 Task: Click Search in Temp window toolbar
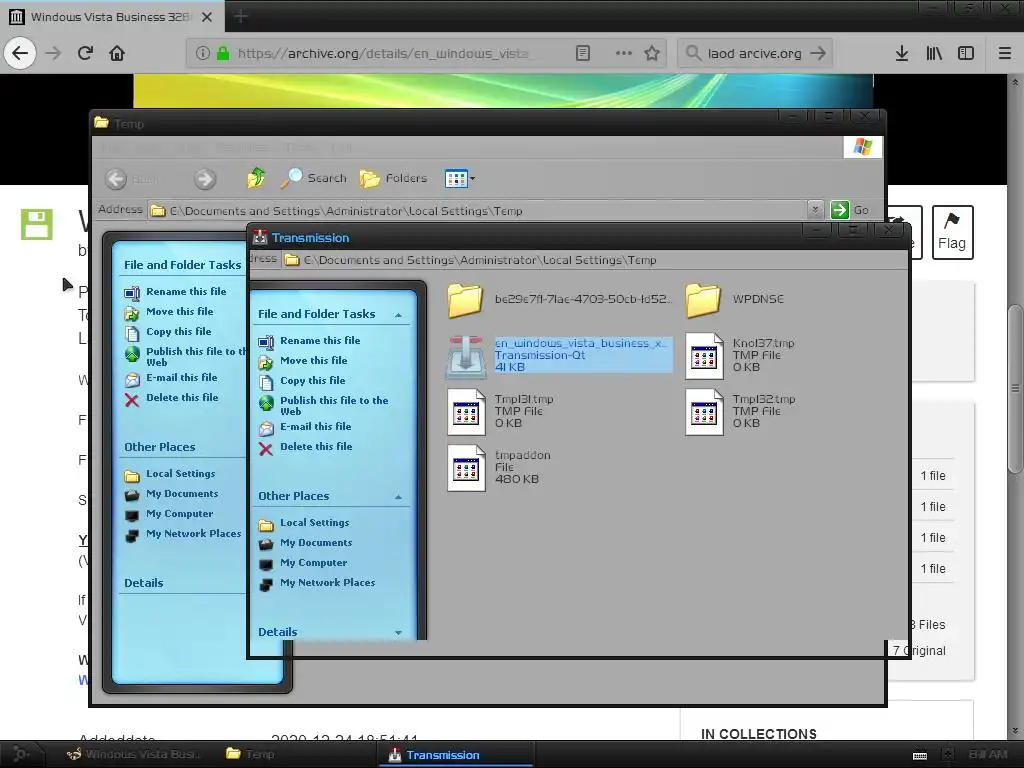point(314,178)
